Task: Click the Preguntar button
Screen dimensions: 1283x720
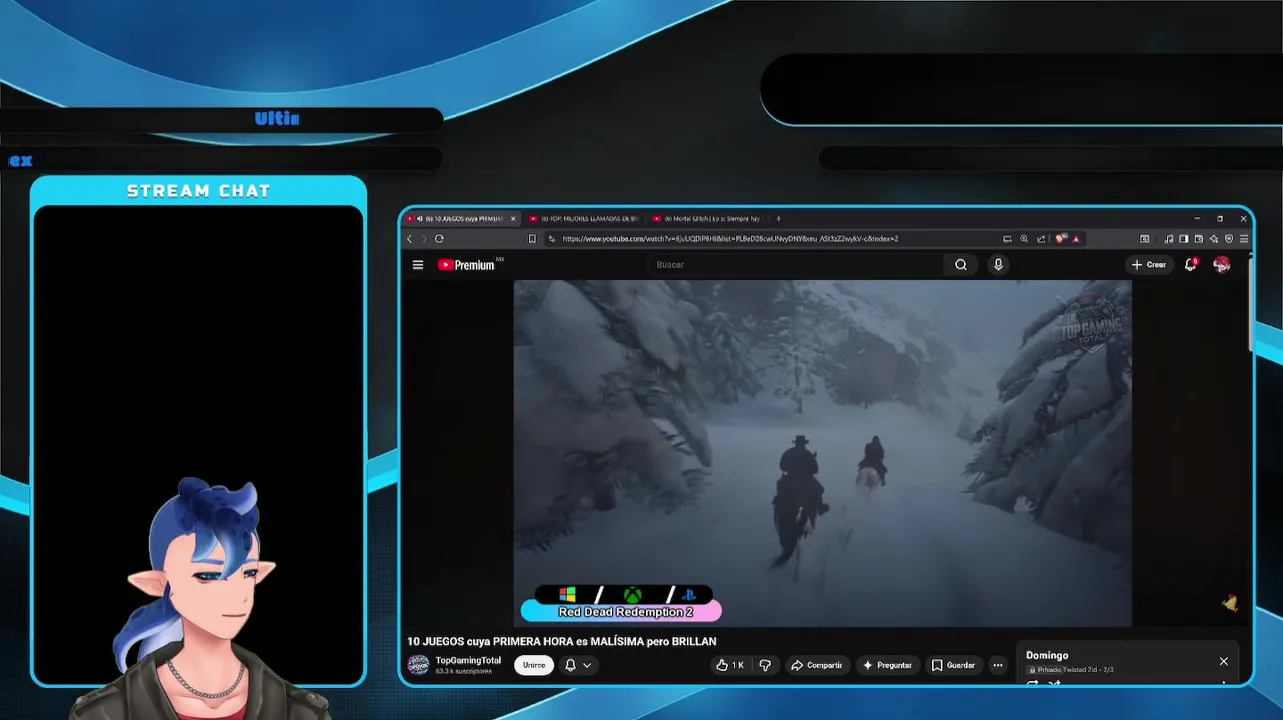Action: coord(887,665)
